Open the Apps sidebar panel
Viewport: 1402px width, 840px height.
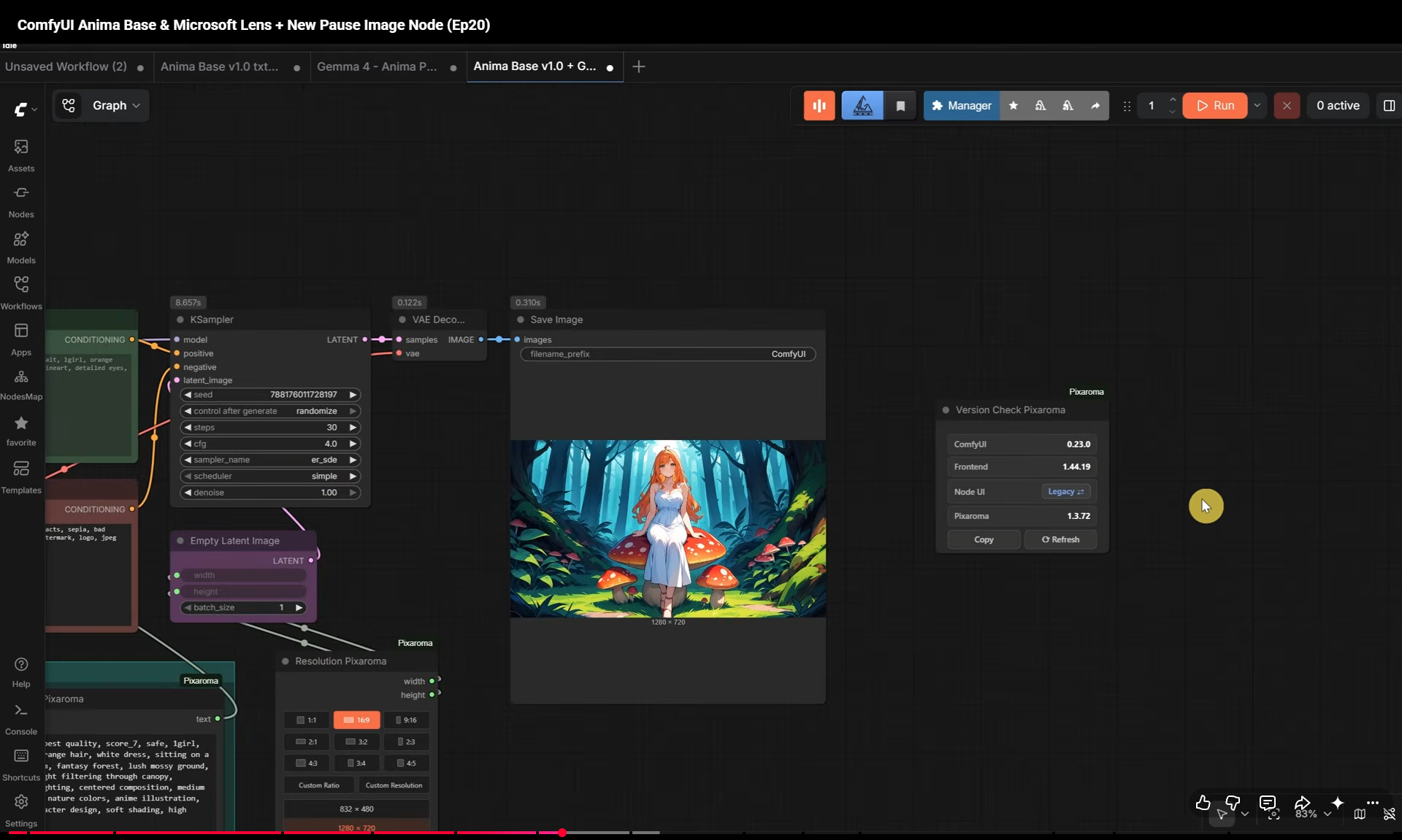[21, 339]
